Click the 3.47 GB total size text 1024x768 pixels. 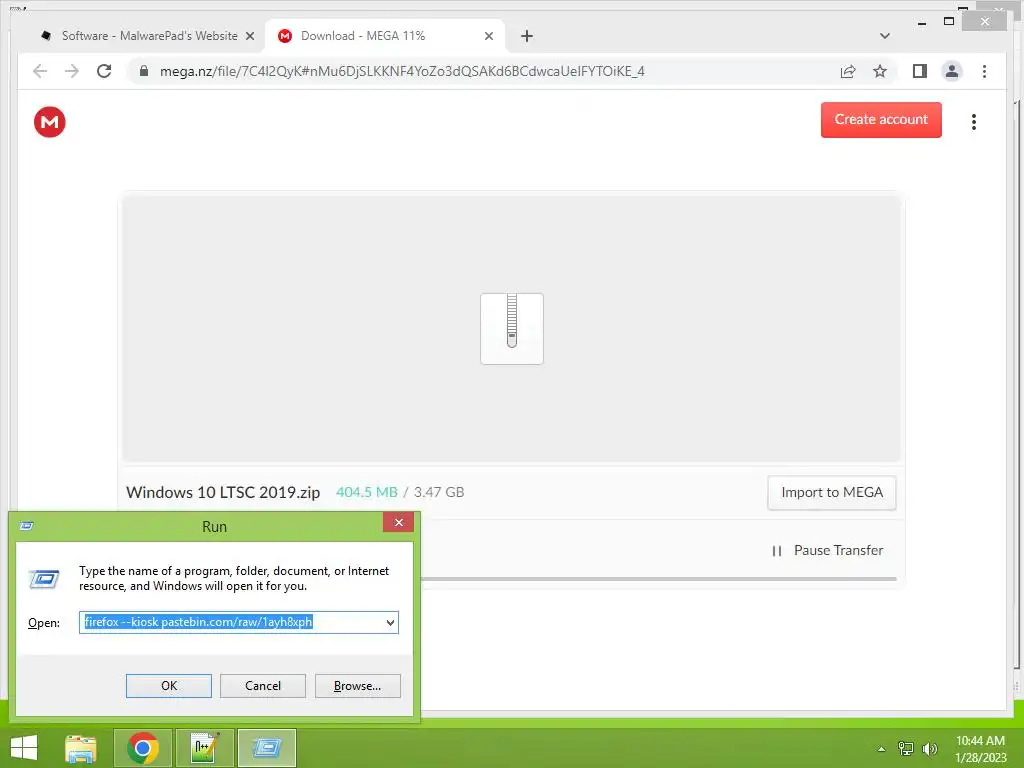pyautogui.click(x=439, y=492)
